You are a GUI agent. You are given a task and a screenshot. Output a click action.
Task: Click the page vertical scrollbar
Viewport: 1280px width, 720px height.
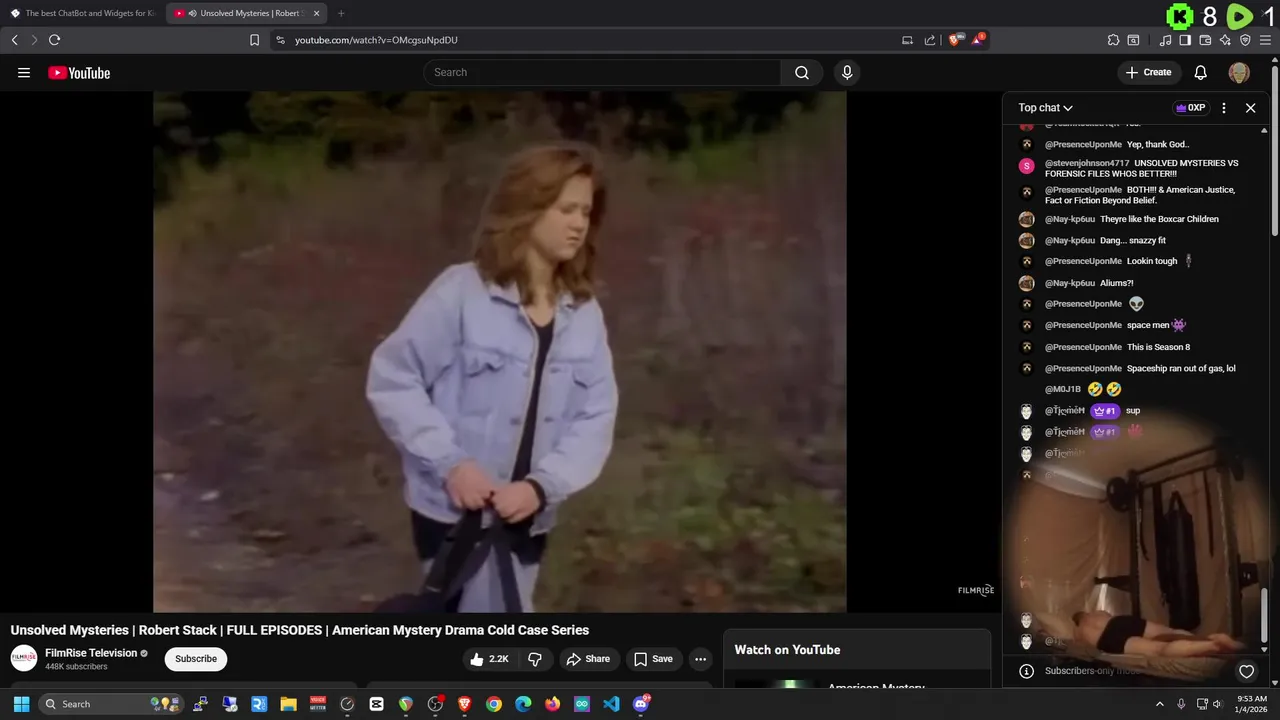click(1275, 150)
